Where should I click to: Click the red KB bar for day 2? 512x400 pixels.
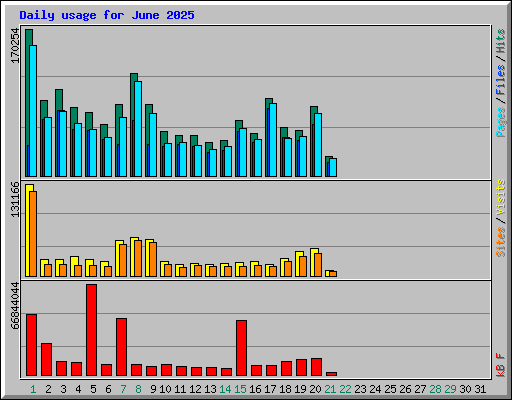coord(47,359)
